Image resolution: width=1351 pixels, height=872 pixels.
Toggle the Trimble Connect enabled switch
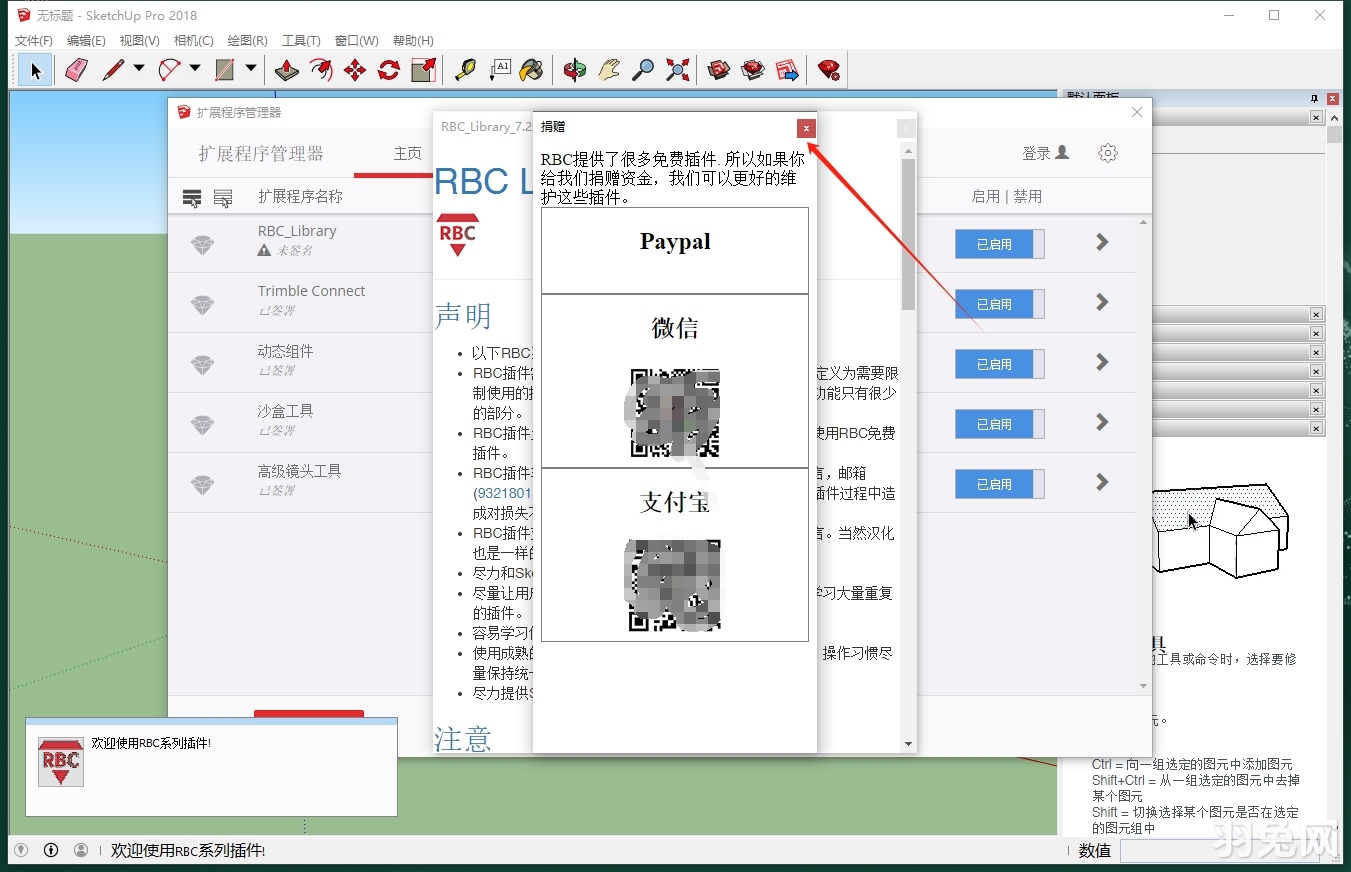(999, 304)
